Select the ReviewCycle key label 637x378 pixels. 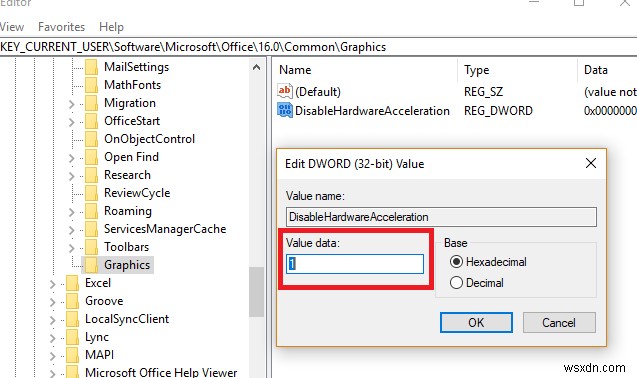coord(137,193)
